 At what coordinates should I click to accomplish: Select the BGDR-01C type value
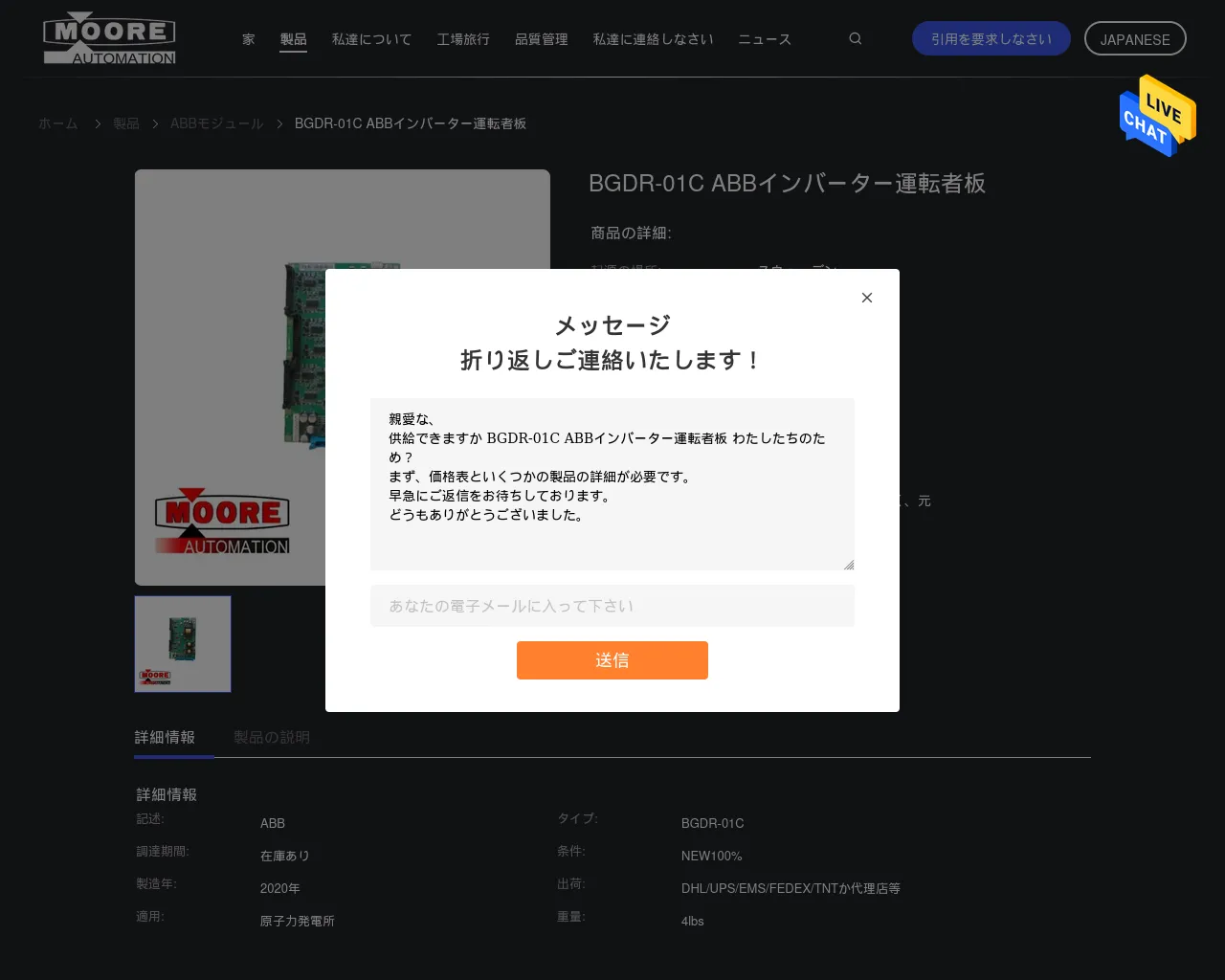coord(713,823)
